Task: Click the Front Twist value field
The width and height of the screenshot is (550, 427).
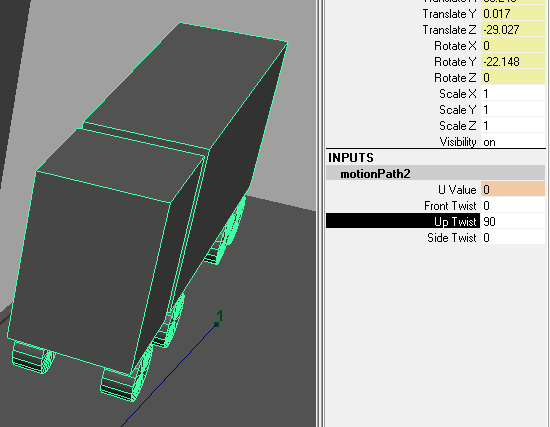Action: tap(513, 206)
